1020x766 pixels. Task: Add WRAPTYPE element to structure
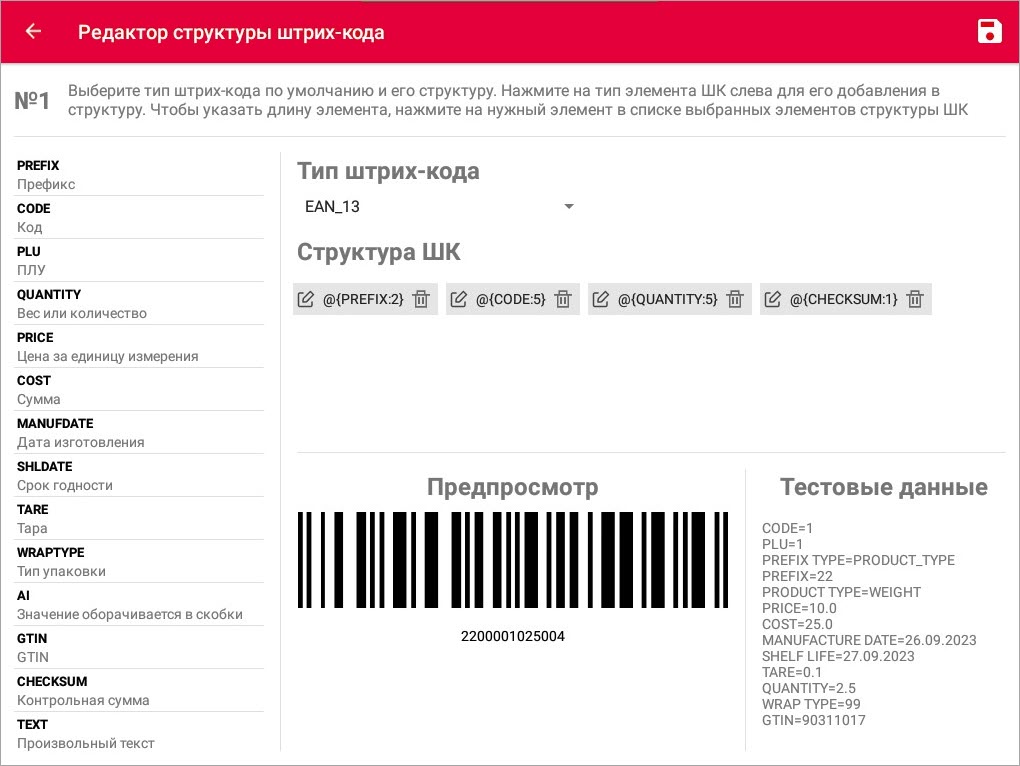[x=140, y=561]
